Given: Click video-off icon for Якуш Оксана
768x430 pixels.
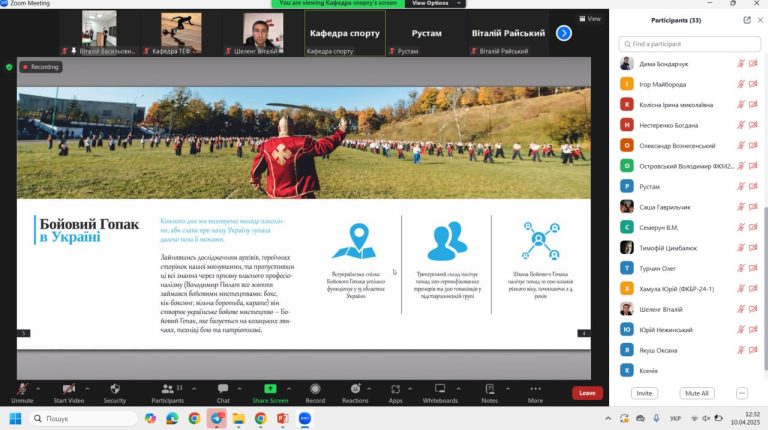Looking at the screenshot, I should point(753,350).
